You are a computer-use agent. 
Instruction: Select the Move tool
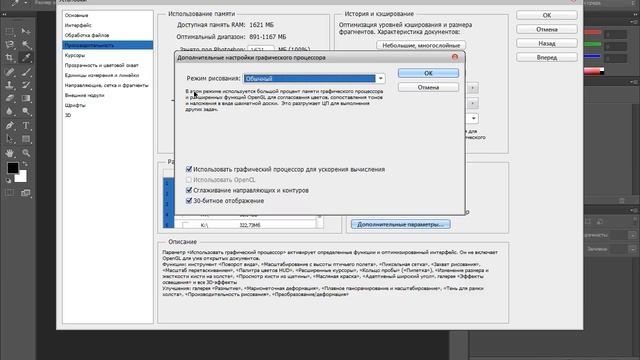click(x=26, y=31)
